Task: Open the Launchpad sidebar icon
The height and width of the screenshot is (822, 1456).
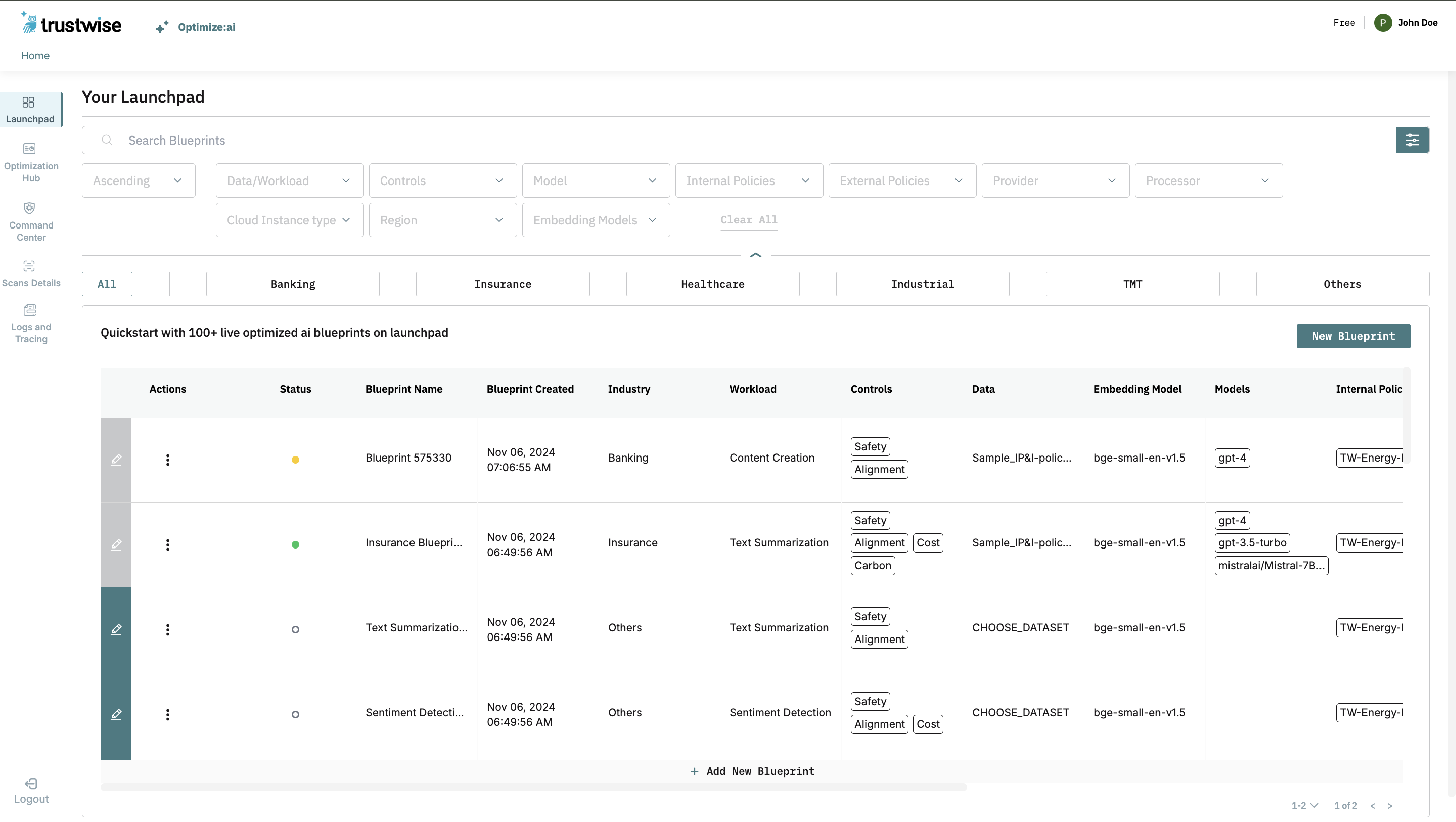Action: (x=28, y=102)
